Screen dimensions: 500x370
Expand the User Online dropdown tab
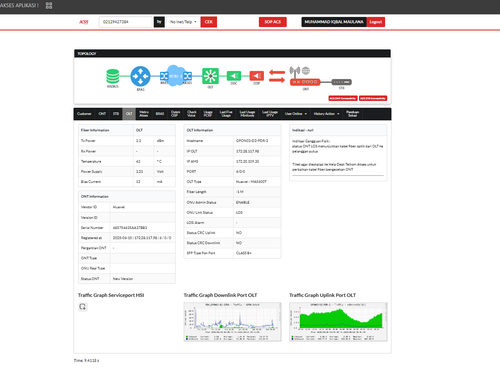pyautogui.click(x=296, y=114)
